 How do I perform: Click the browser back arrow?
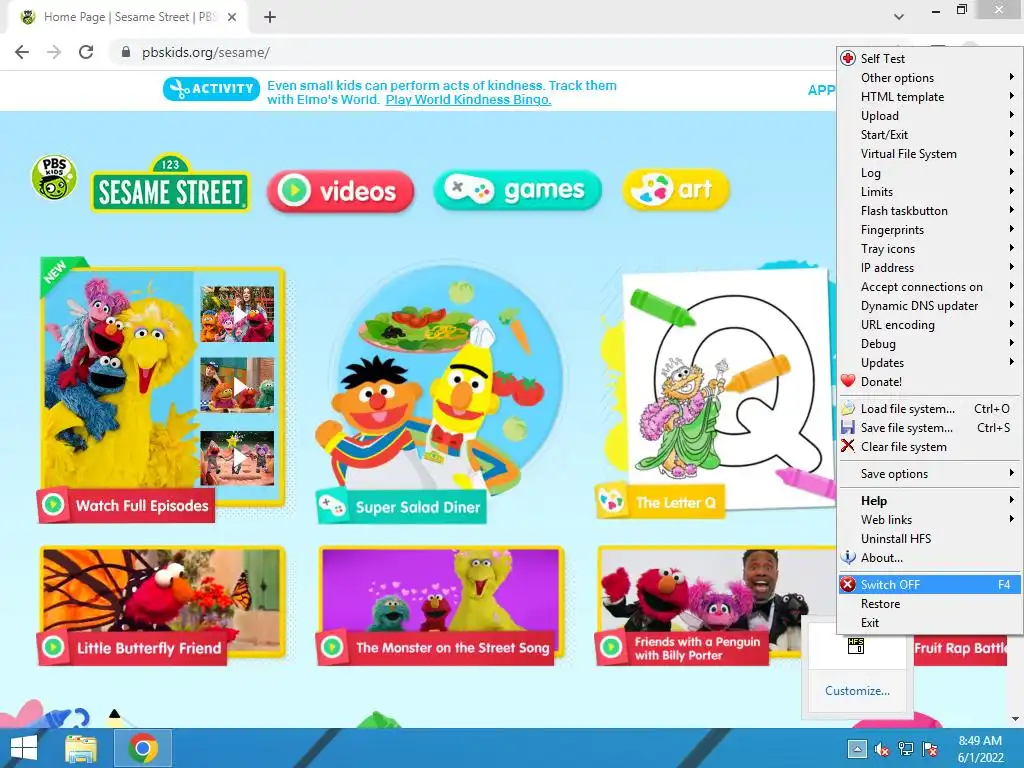click(x=22, y=52)
